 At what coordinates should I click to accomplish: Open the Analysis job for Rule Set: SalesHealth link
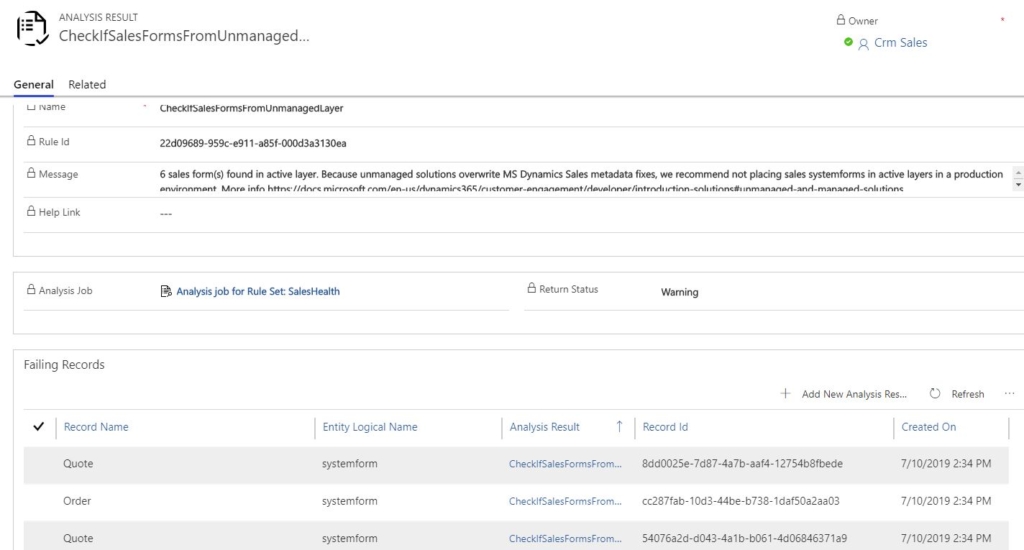click(x=257, y=292)
